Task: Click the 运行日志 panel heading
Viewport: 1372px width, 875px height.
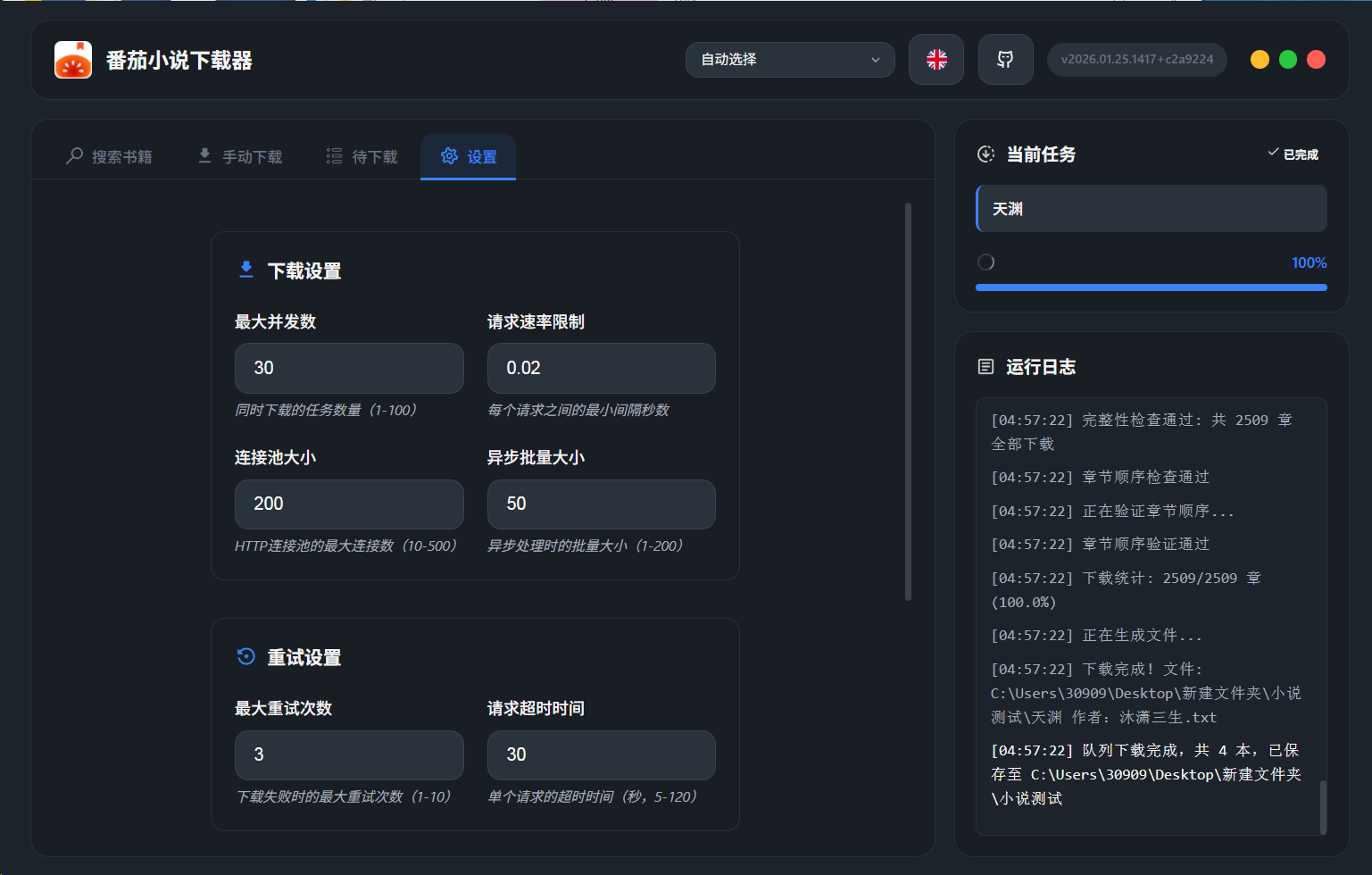Action: point(1041,367)
